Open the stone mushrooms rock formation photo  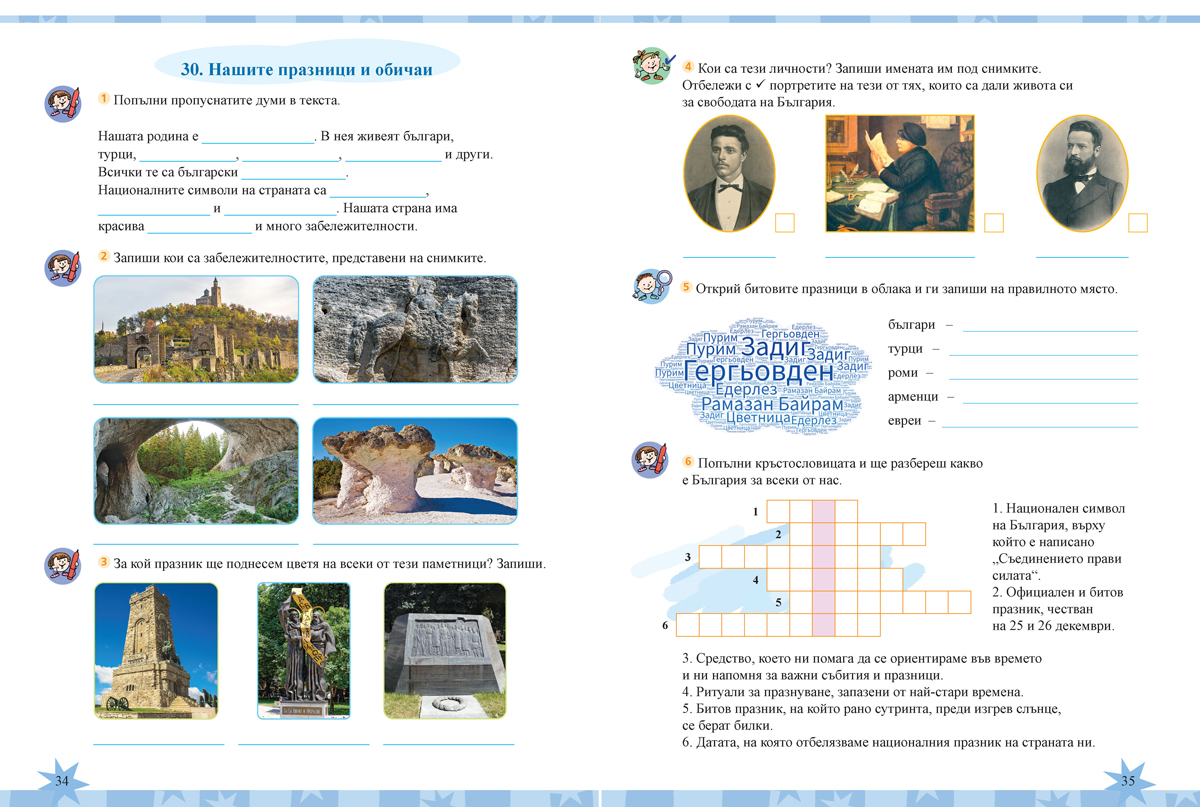(x=415, y=471)
